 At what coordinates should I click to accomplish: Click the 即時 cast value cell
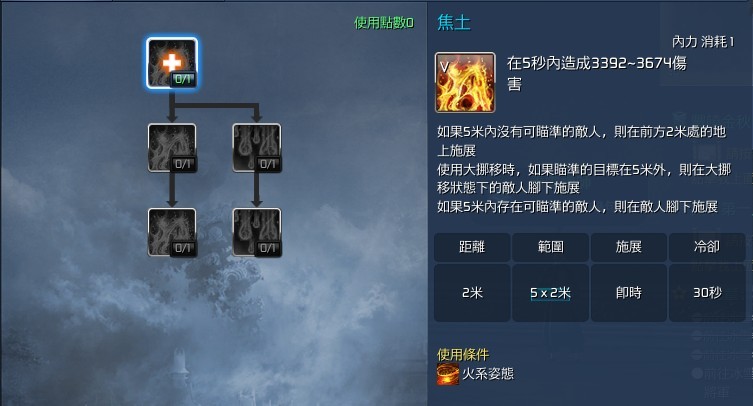(x=629, y=292)
